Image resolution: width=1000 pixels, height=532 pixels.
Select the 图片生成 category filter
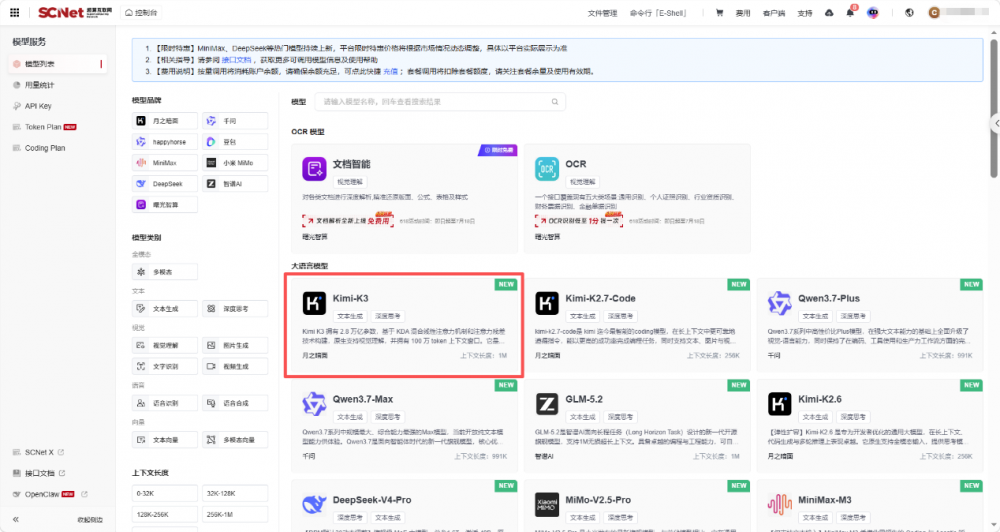click(235, 345)
